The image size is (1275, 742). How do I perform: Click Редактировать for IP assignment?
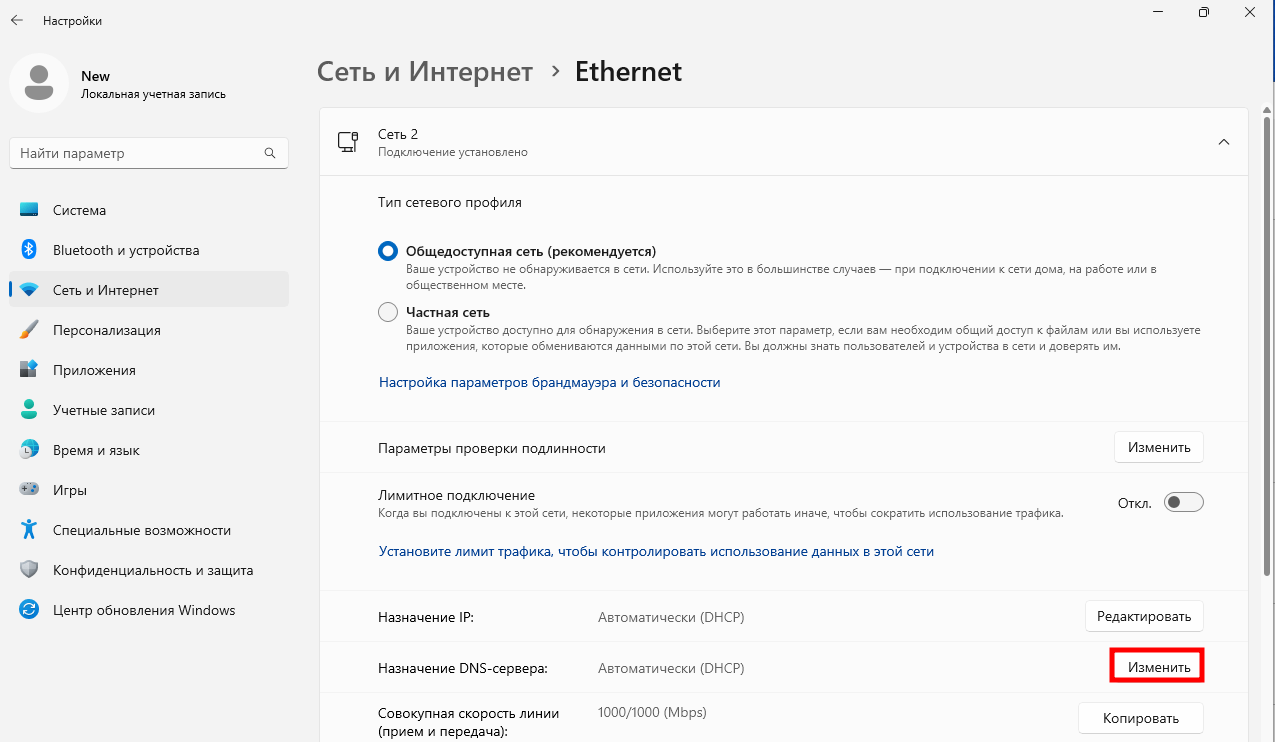coord(1144,616)
